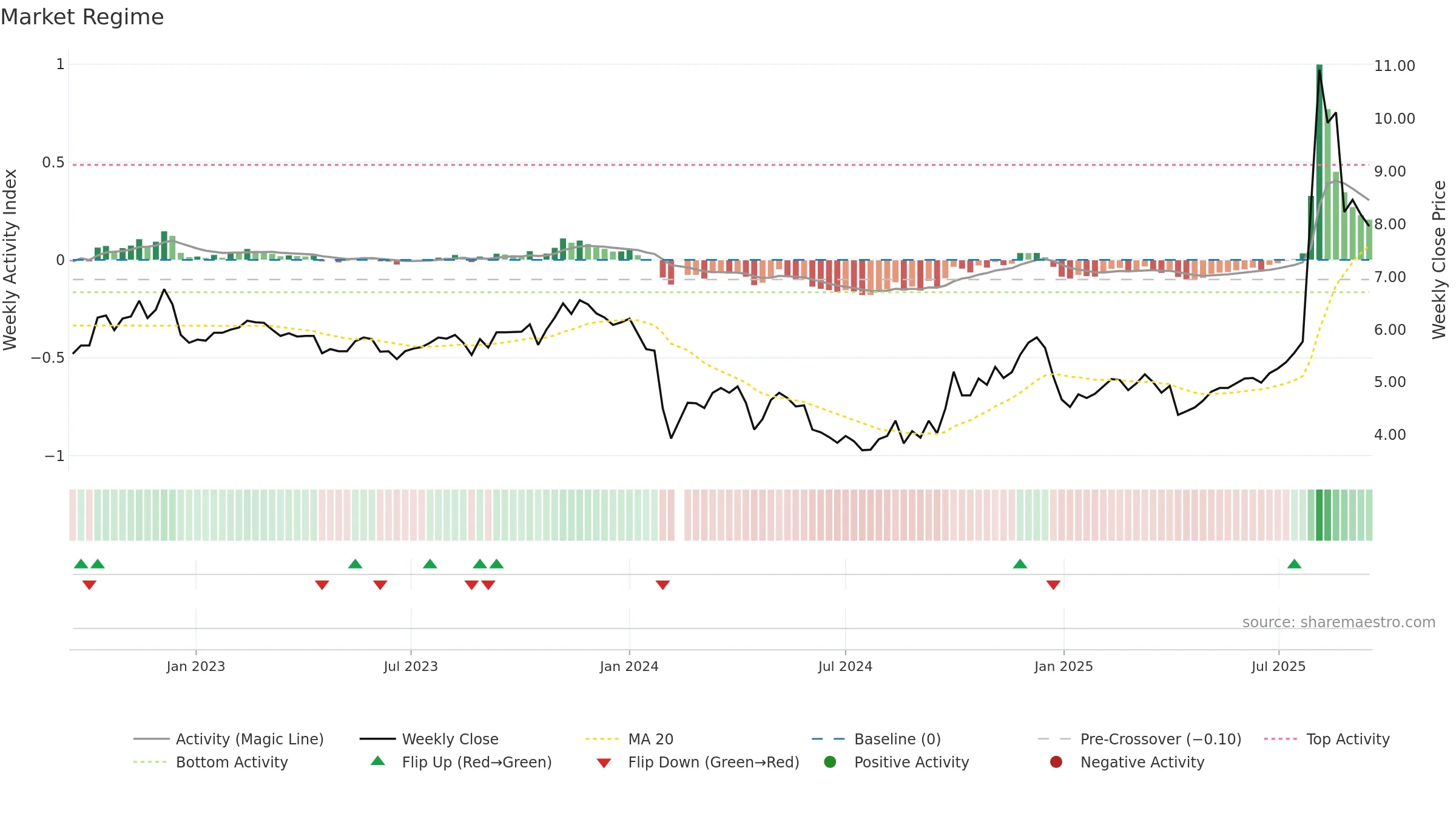Screen dimensions: 1456x819
Task: Click the green Flip Up triangle legend icon
Action: click(x=378, y=761)
